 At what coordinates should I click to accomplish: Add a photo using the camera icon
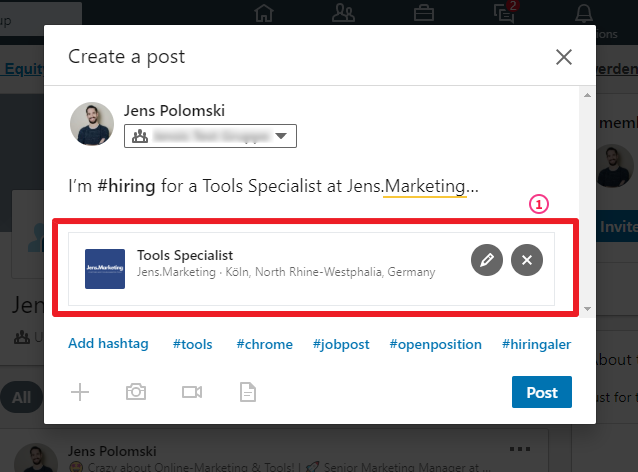[136, 392]
